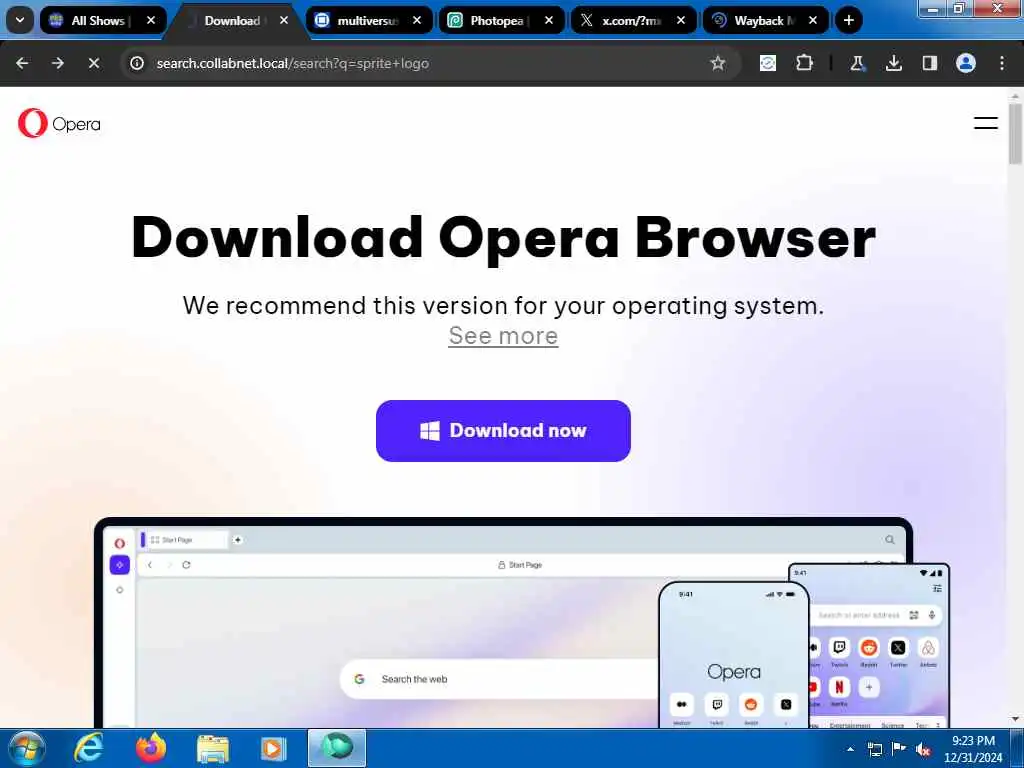The image size is (1024, 768).
Task: Follow the See more link
Action: tap(503, 336)
